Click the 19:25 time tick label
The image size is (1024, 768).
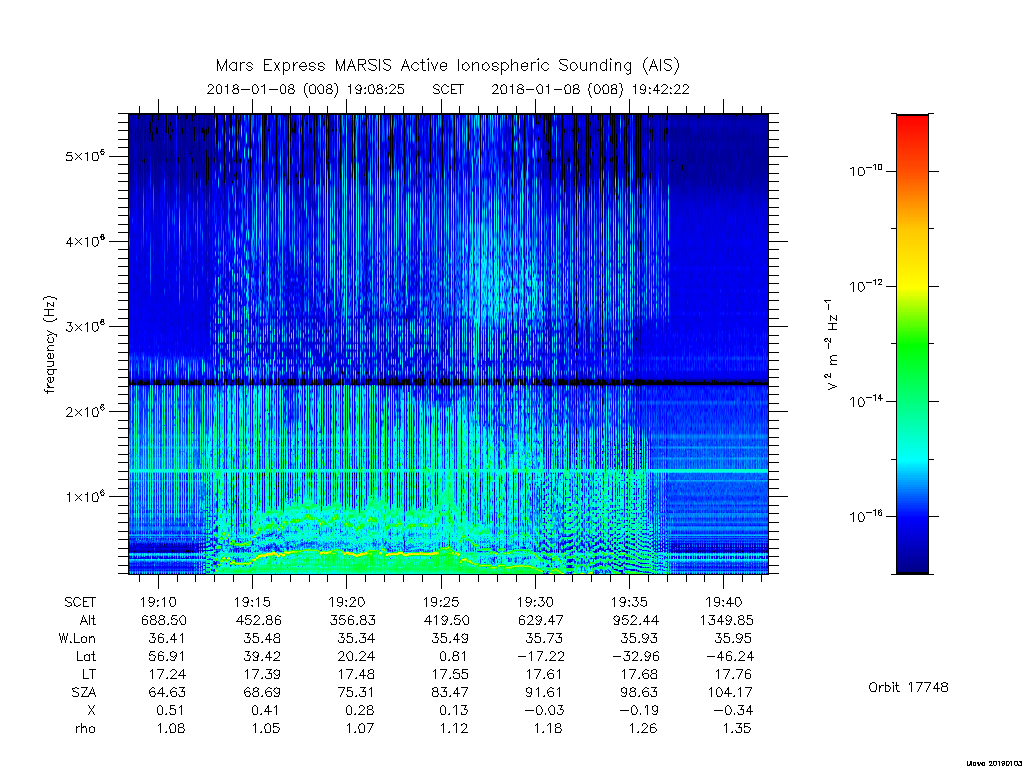(x=441, y=602)
